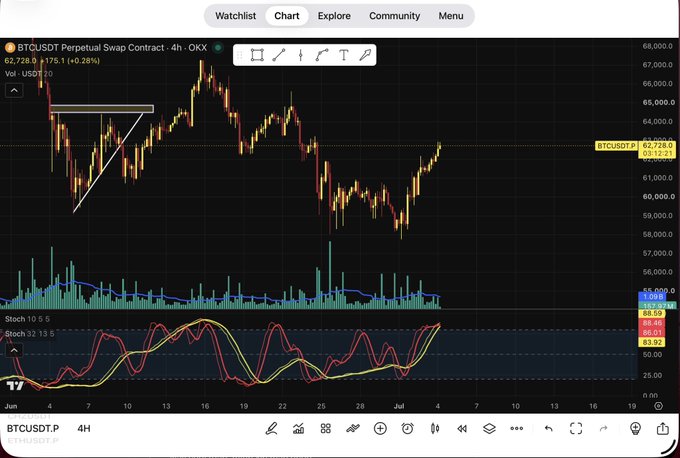
Task: Open the compare symbols icon
Action: click(x=353, y=429)
